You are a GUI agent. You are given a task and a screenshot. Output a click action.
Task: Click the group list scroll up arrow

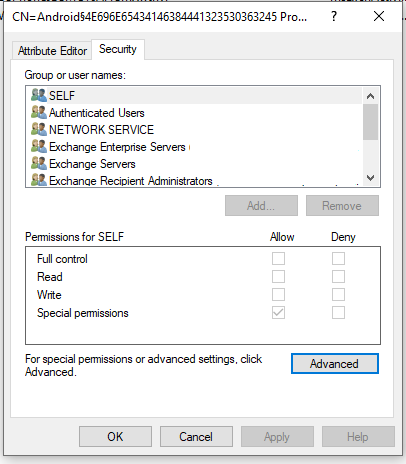[370, 96]
